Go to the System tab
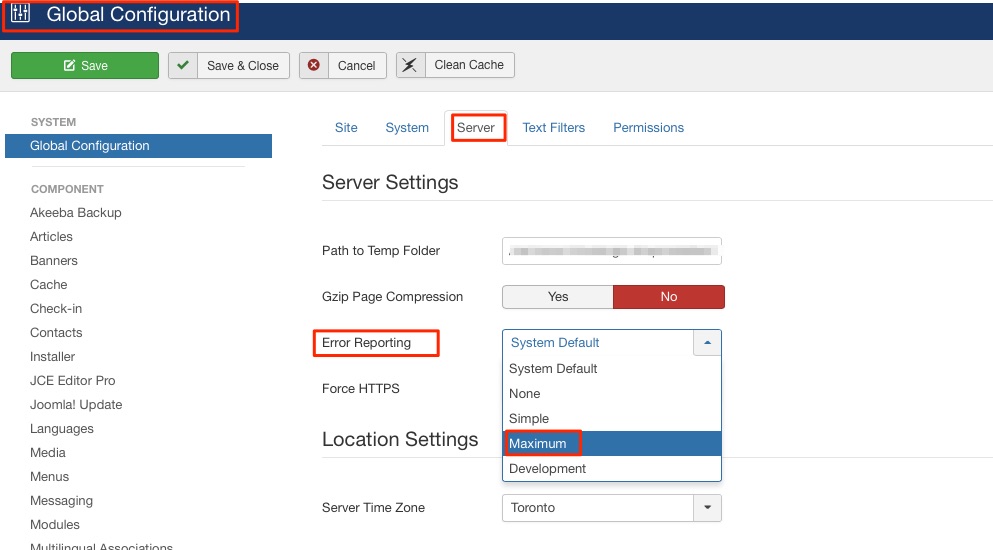 407,127
